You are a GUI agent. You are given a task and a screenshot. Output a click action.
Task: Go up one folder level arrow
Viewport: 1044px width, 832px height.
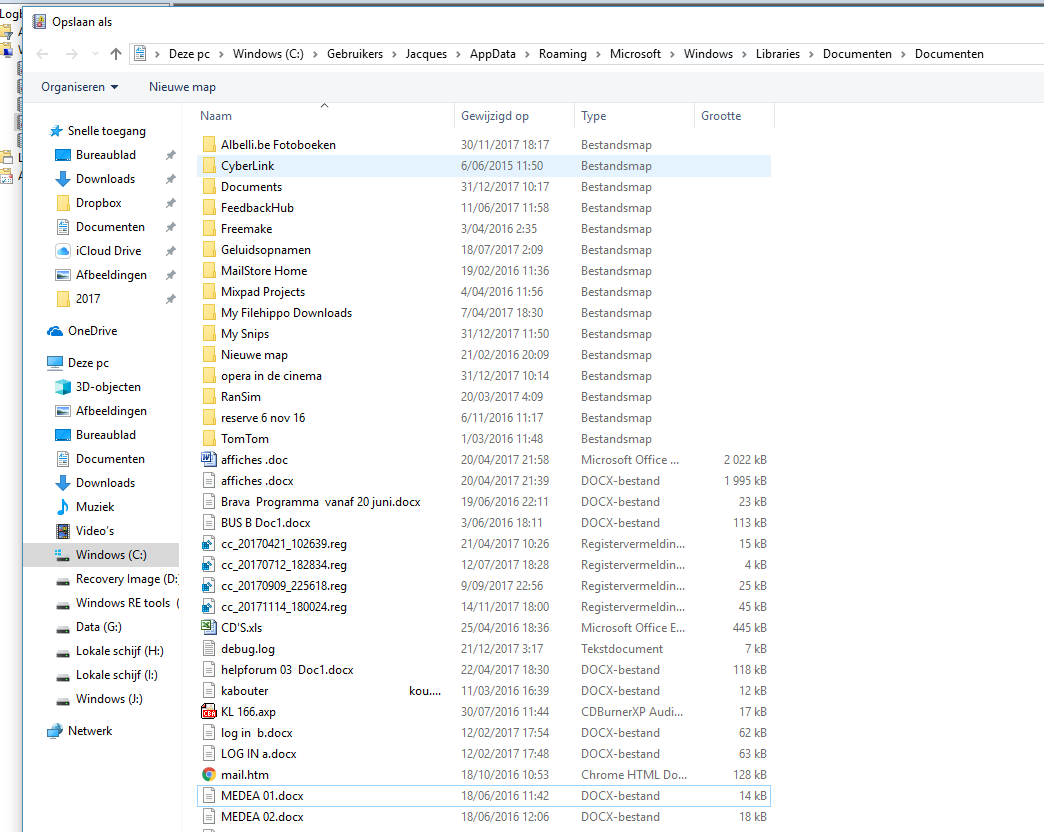pos(116,54)
